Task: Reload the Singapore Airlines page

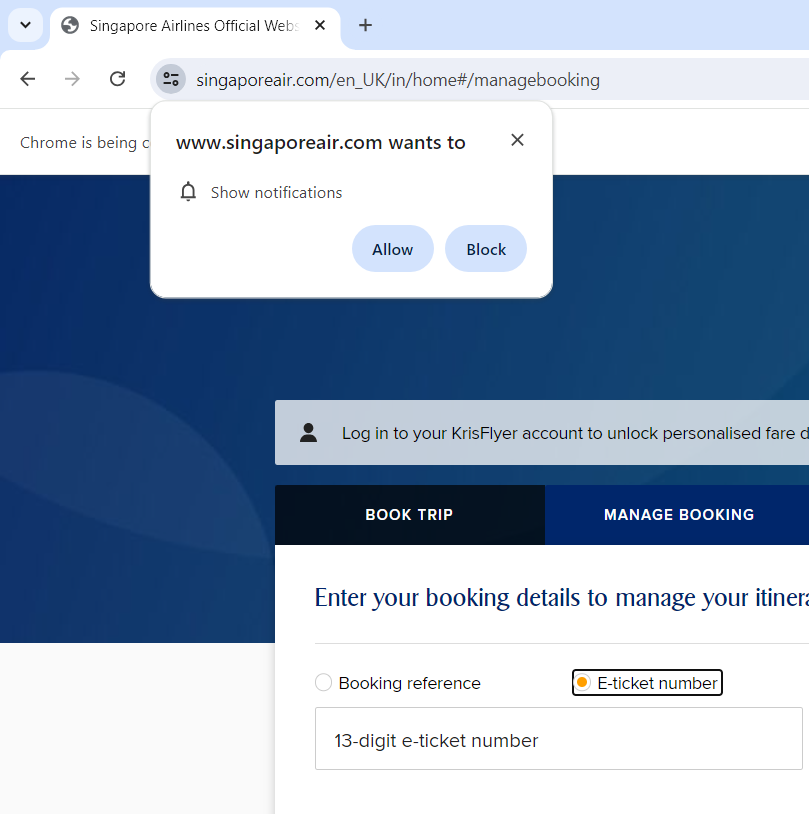Action: (117, 79)
